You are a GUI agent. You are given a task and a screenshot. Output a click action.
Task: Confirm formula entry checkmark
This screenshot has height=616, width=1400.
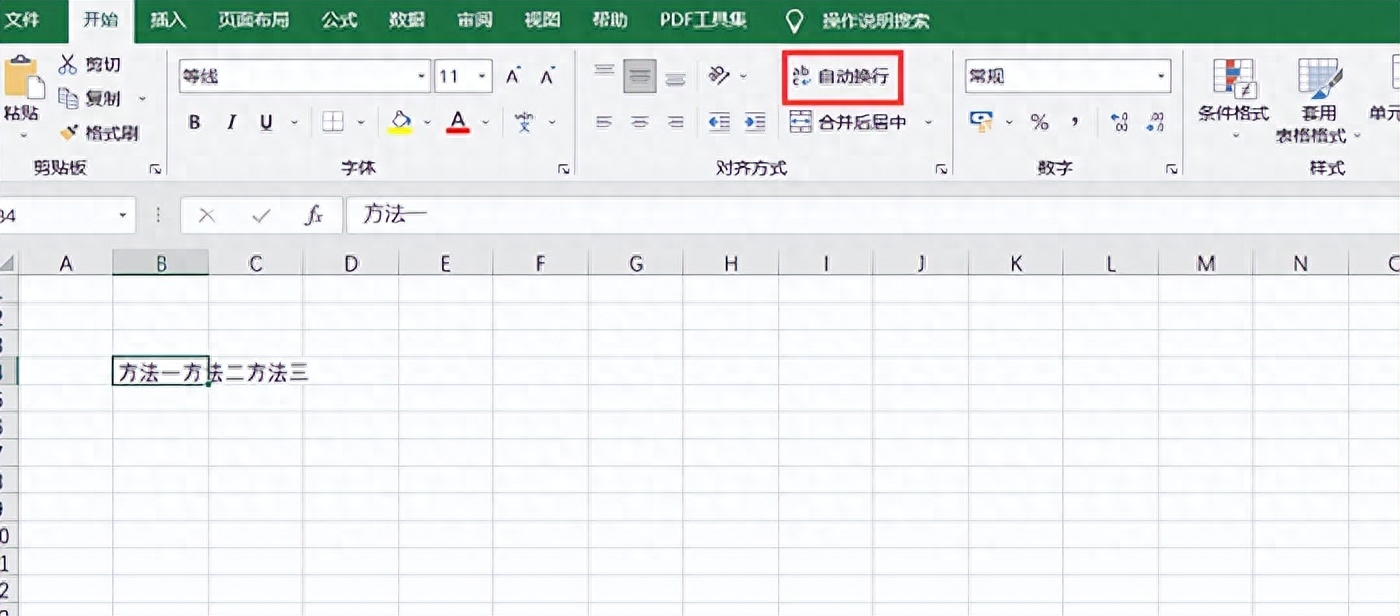[x=262, y=215]
